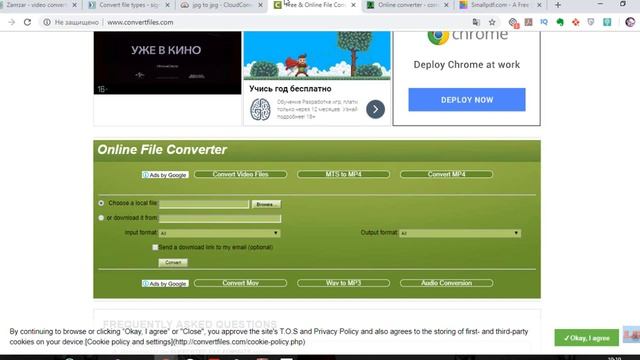Click the Ads by Google info icon above
This screenshot has width=640, height=360.
(x=145, y=175)
